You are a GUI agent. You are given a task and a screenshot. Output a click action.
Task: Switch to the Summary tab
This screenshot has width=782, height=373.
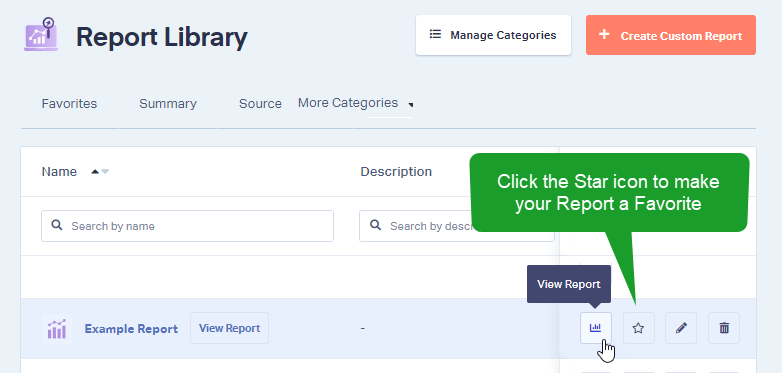click(168, 104)
